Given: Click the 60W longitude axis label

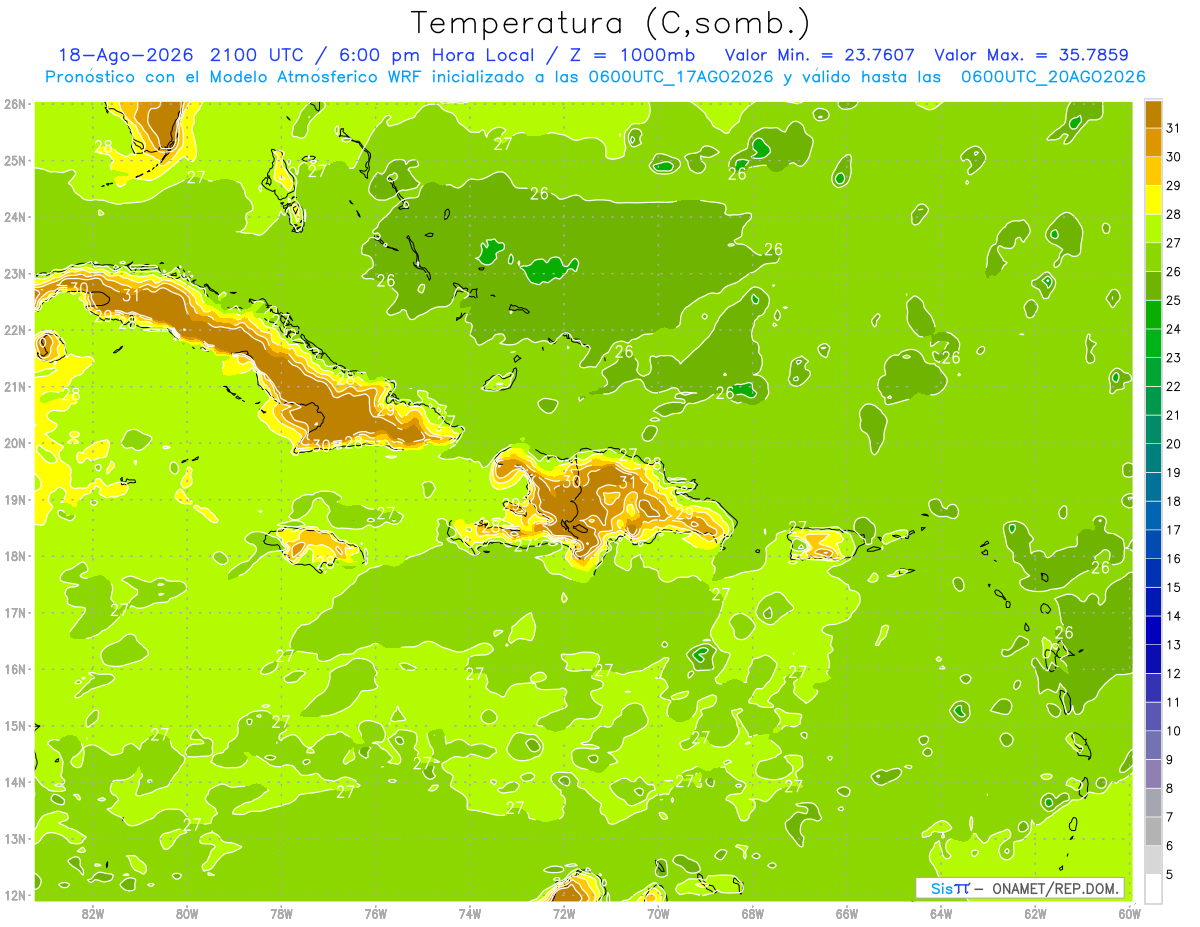Looking at the screenshot, I should (1129, 913).
